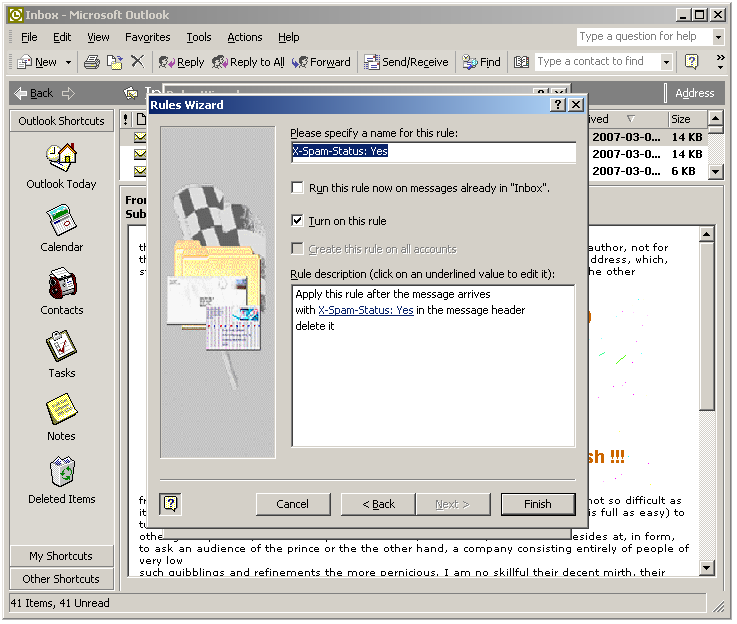Click the 'Type a contact to find' field
The height and width of the screenshot is (624, 737).
pyautogui.click(x=597, y=62)
